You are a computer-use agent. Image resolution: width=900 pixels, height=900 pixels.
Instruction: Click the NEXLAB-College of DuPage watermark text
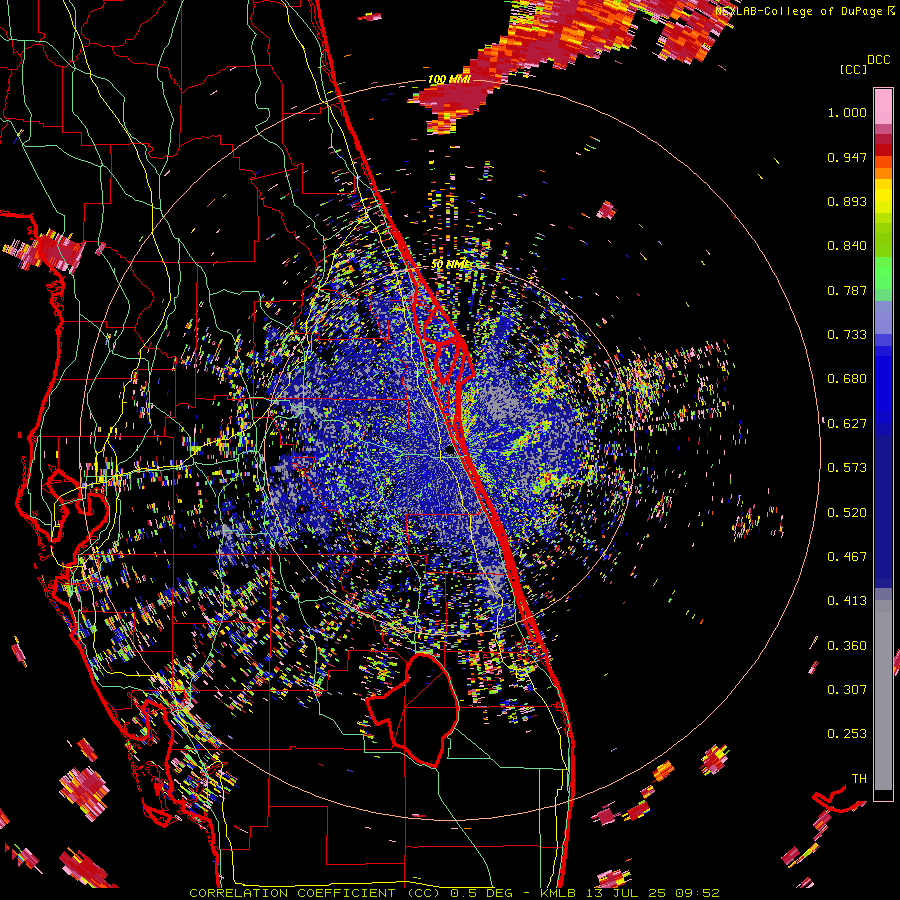[x=799, y=11]
